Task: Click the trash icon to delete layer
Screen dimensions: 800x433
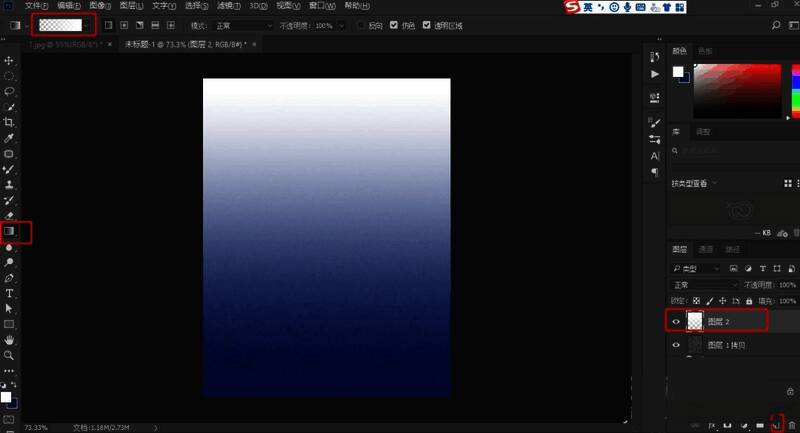Action: 791,425
